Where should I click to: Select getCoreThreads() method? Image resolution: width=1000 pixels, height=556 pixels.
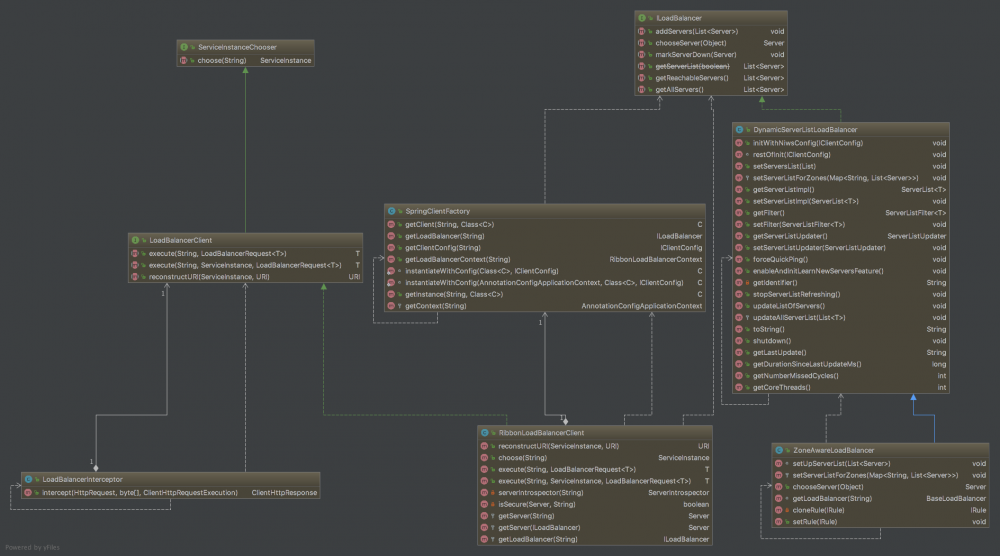(841, 388)
